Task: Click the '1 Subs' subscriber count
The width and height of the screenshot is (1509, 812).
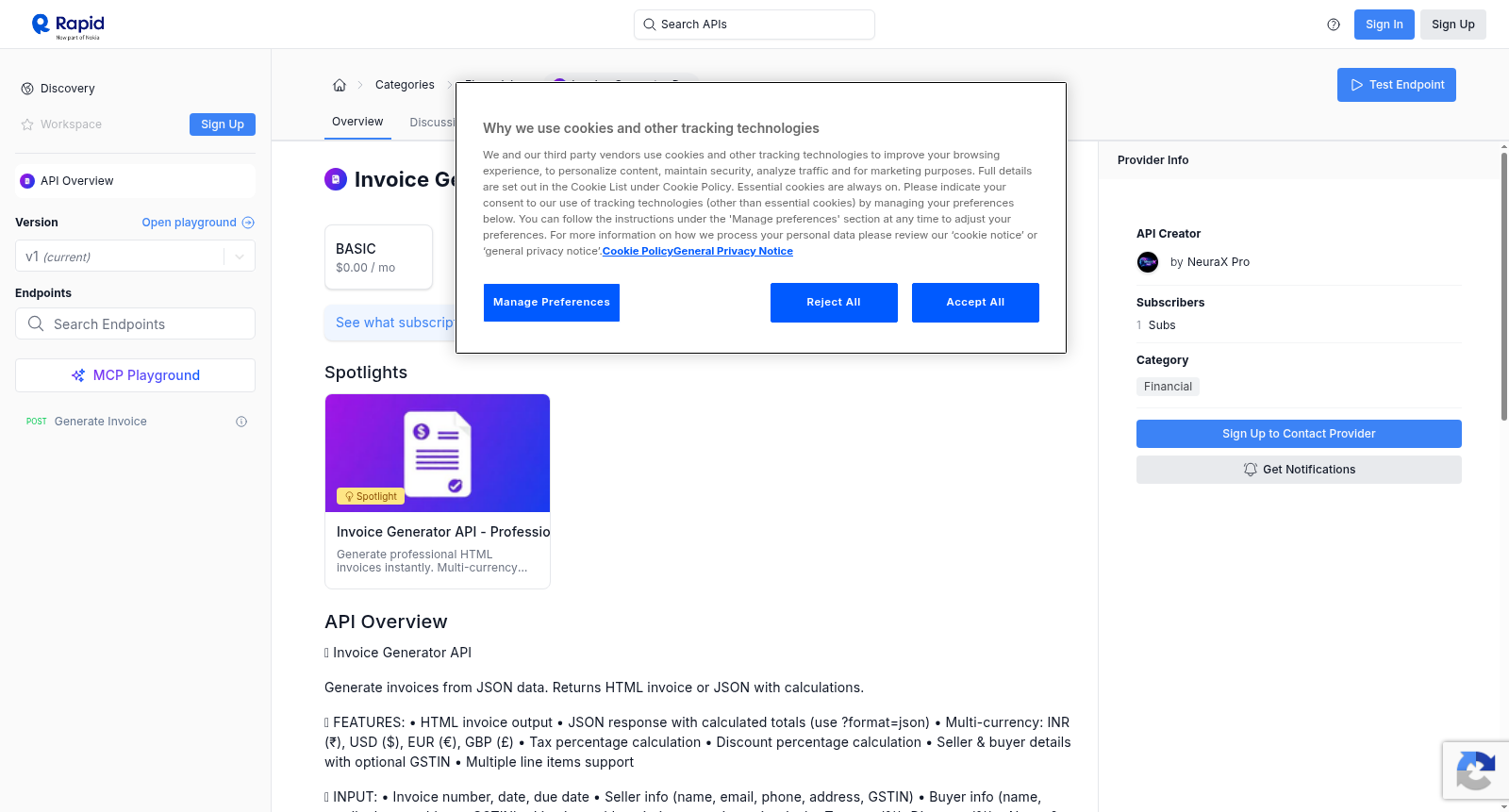Action: (x=1156, y=325)
